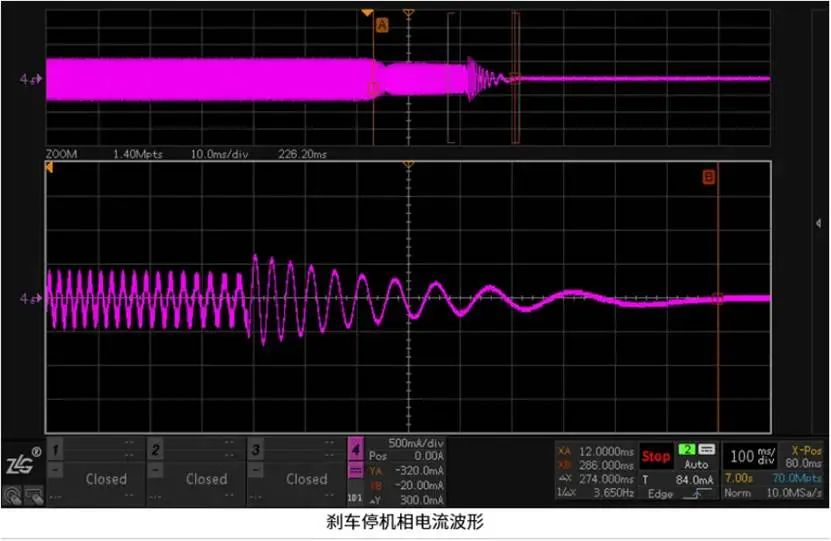
Task: Click the trigger level 84.0mA value
Action: click(x=695, y=480)
